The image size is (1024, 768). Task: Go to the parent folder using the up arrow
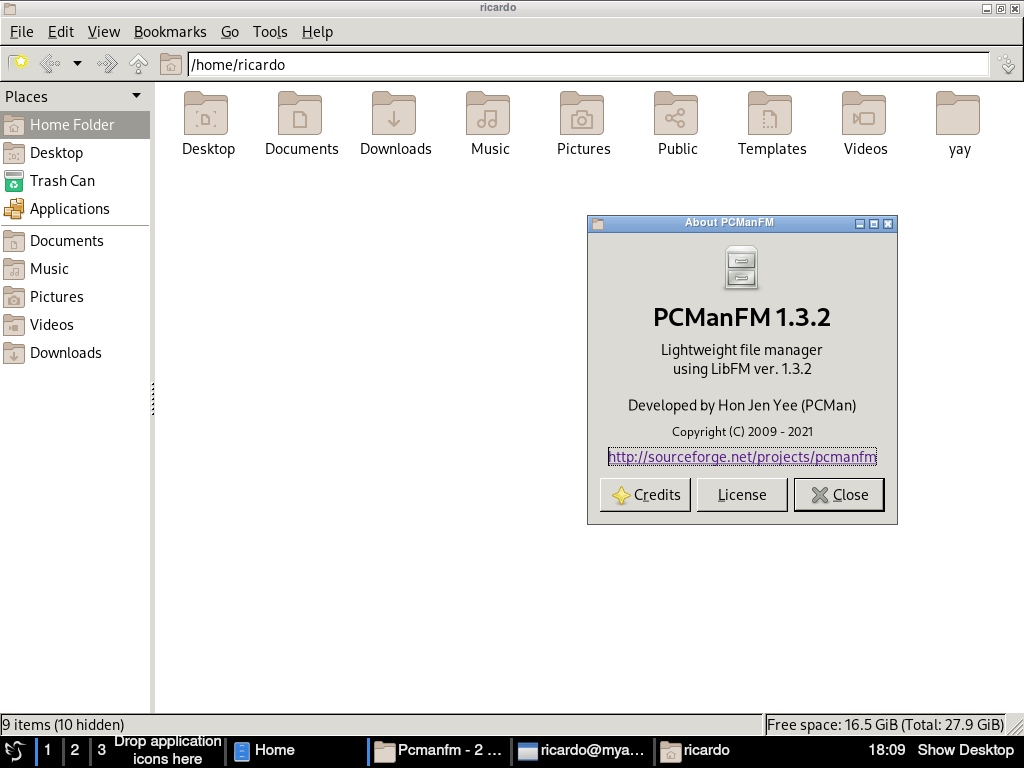(x=138, y=63)
